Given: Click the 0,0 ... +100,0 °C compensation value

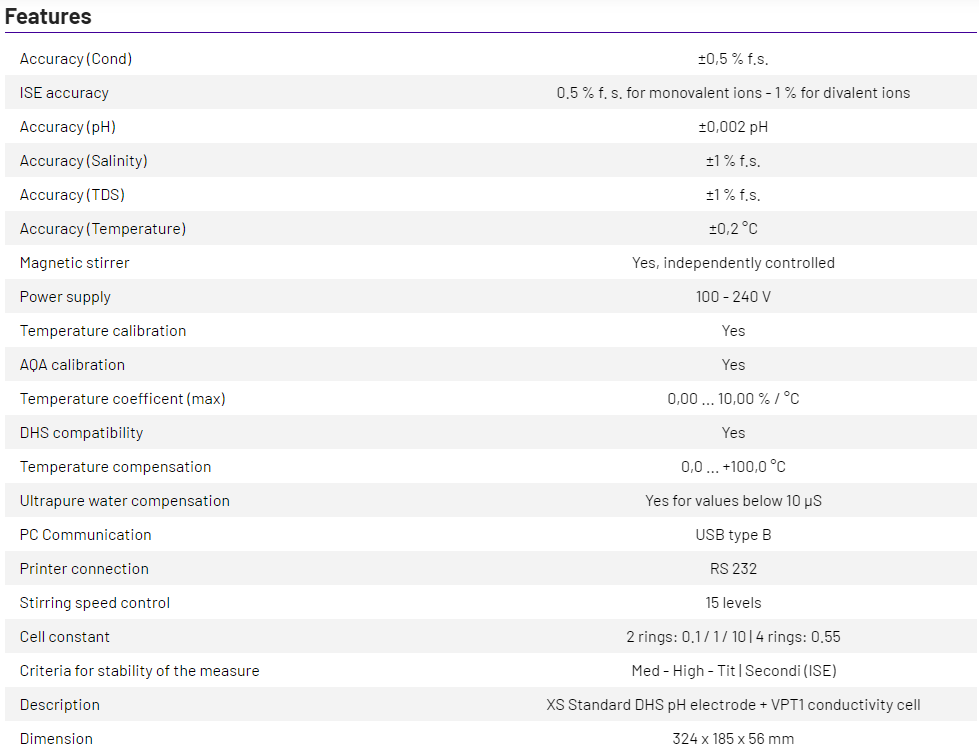Looking at the screenshot, I should tap(733, 467).
